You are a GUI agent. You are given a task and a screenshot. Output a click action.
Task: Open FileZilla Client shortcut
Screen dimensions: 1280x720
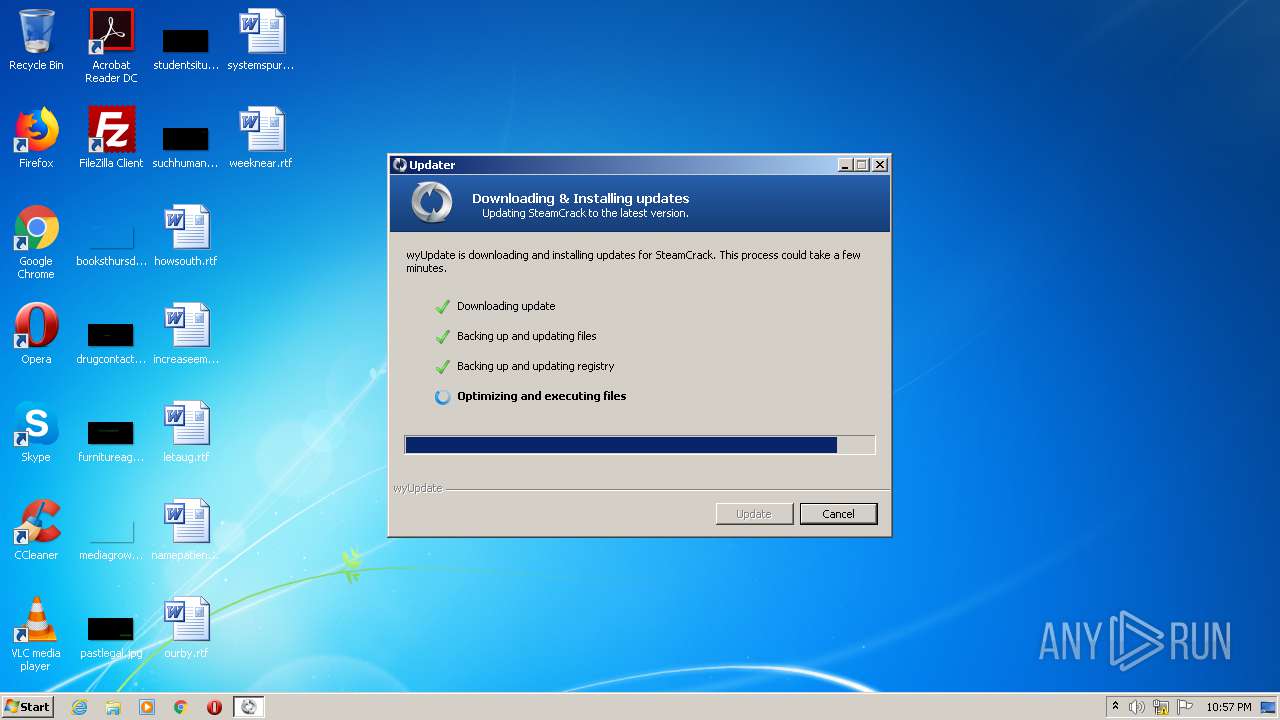(111, 138)
